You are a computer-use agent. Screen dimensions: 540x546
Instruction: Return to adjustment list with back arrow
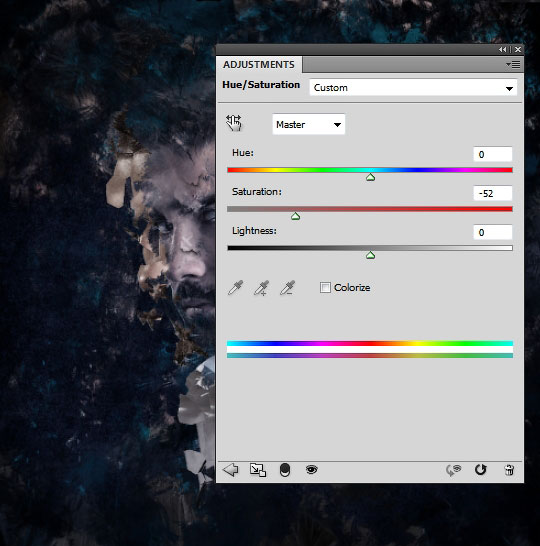[230, 470]
